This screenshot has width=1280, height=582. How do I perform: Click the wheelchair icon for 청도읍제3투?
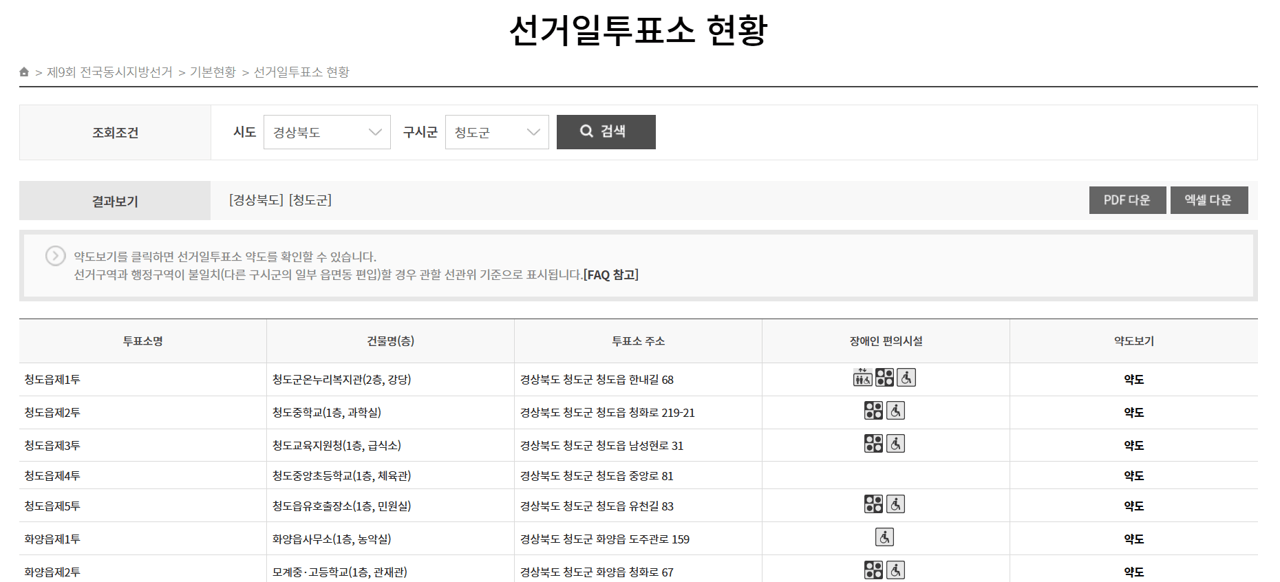click(x=896, y=443)
